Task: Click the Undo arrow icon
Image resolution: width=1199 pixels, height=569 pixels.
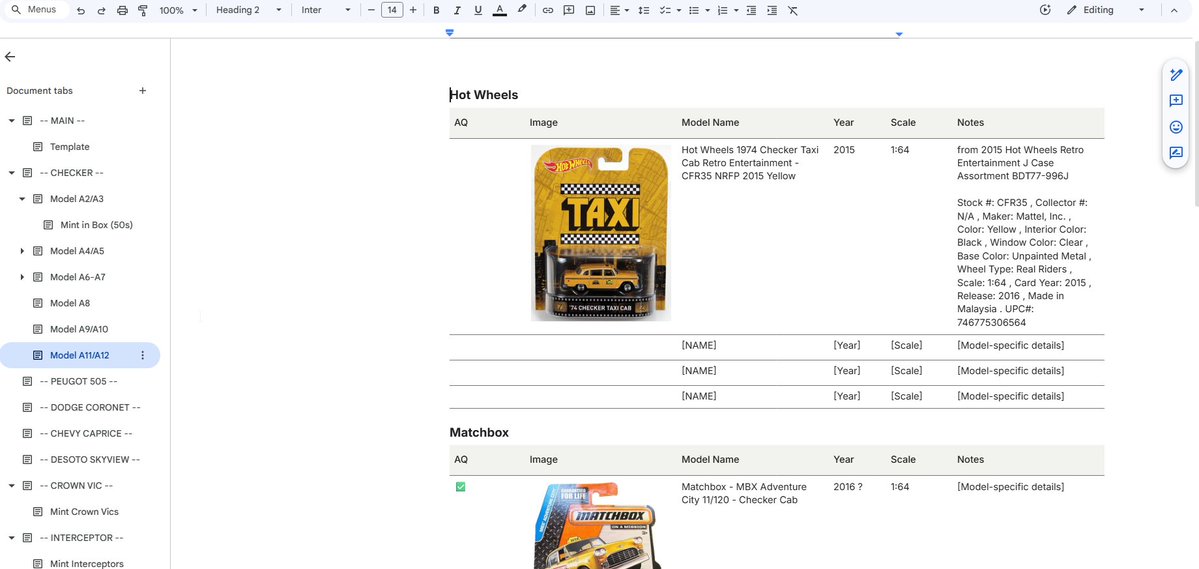Action: 81,11
